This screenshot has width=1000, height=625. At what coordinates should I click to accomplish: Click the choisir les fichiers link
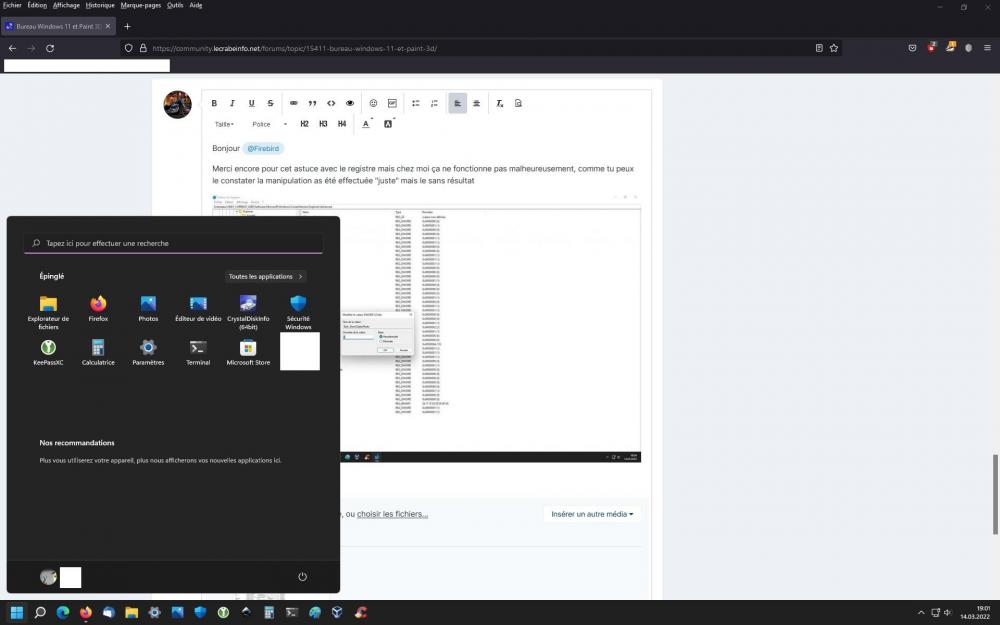pos(390,513)
